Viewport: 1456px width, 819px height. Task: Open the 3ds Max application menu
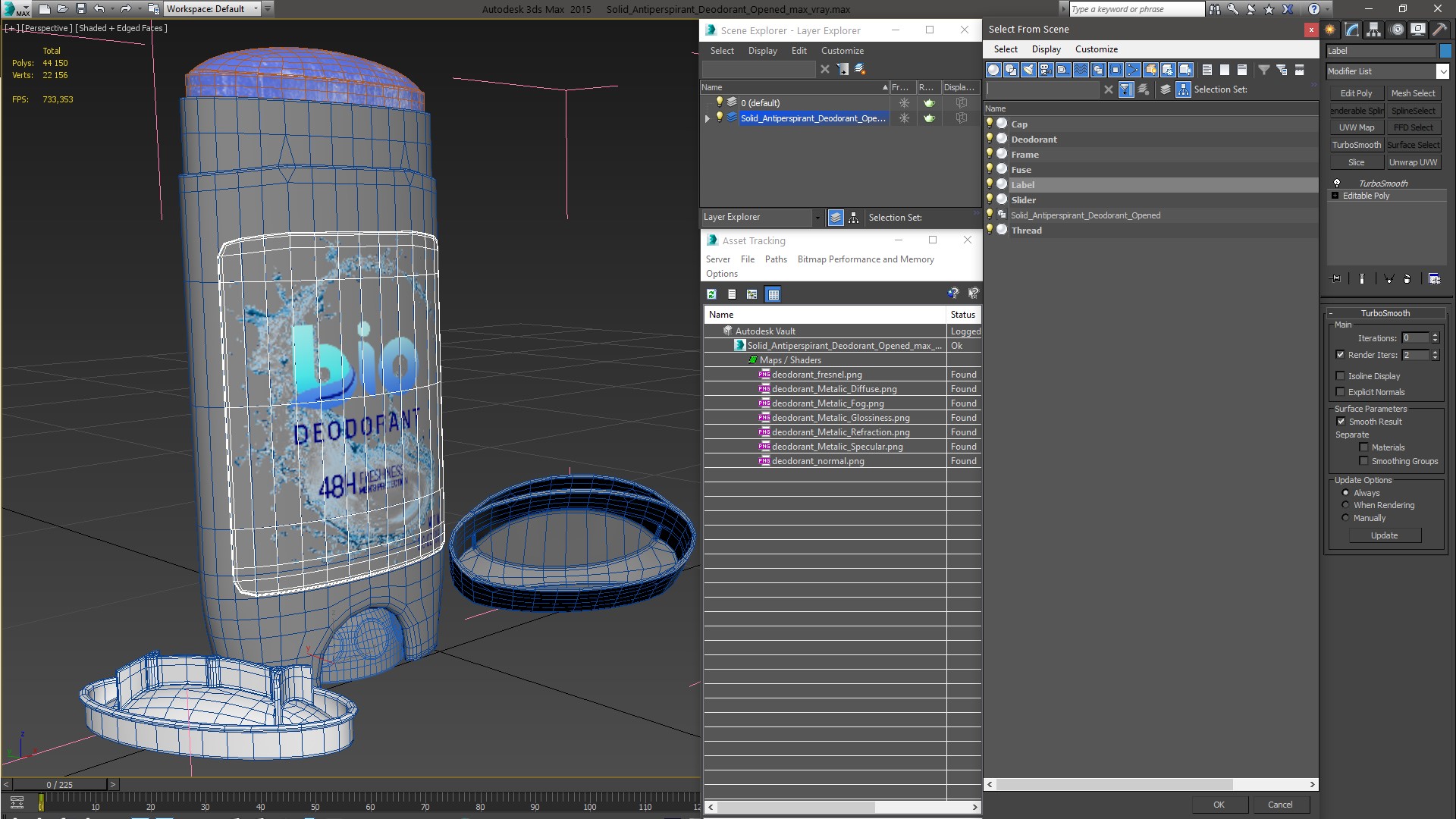coord(15,9)
